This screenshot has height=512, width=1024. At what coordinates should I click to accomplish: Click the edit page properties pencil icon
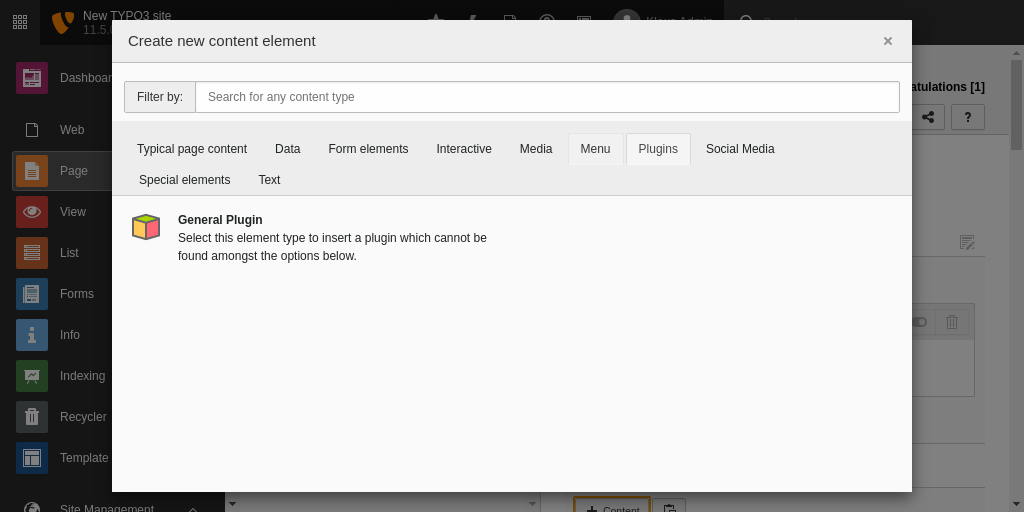point(967,242)
